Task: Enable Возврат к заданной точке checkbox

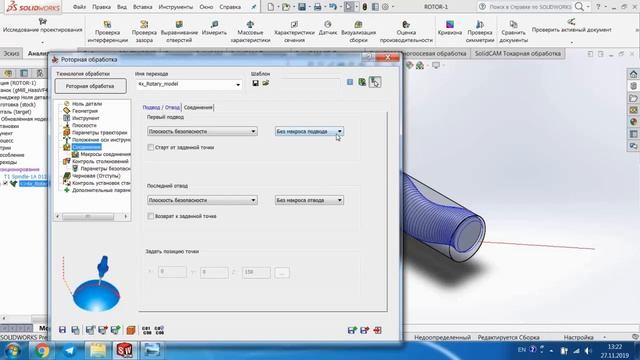Action: (x=151, y=216)
